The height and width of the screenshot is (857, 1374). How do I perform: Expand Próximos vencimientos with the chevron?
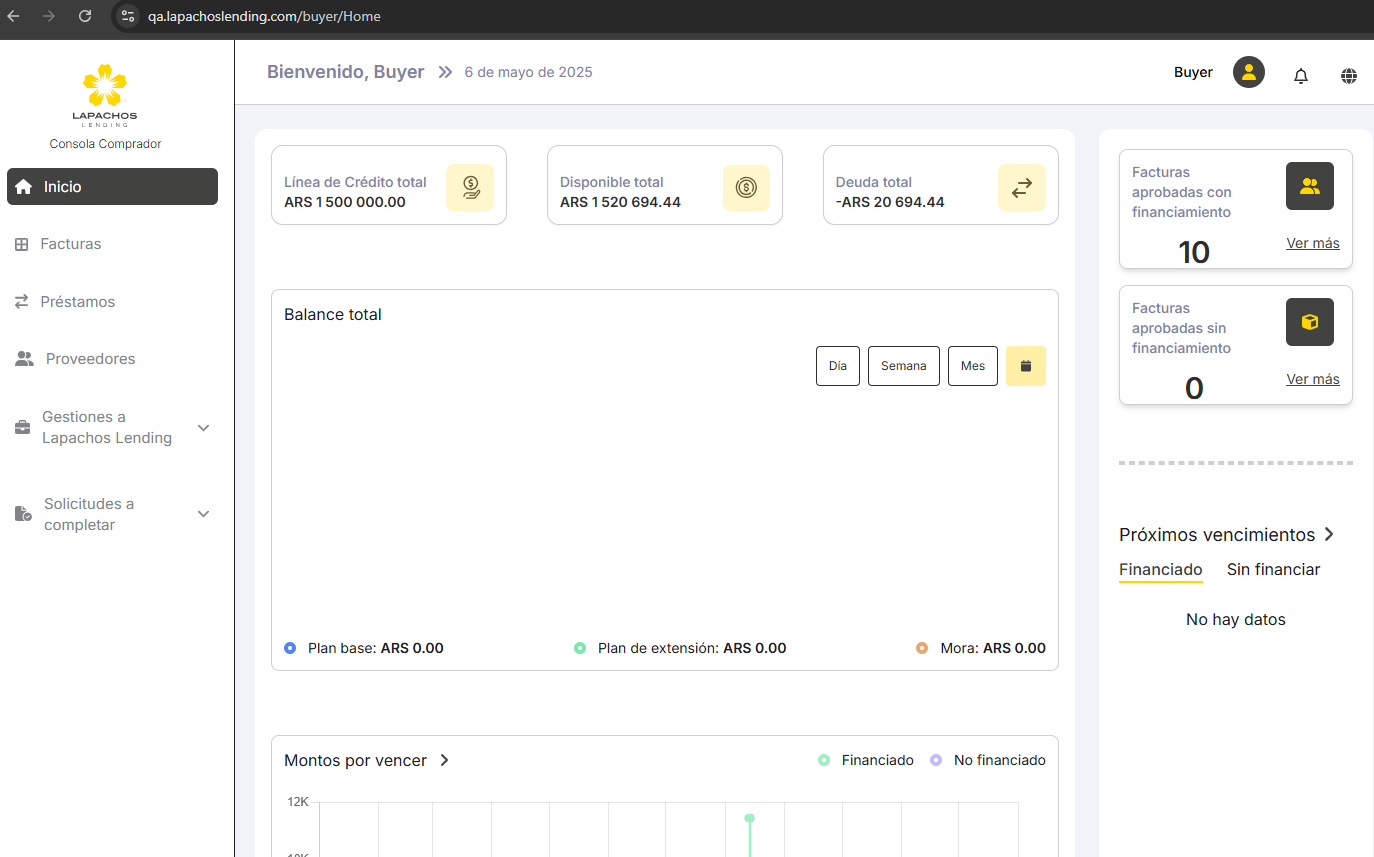tap(1329, 534)
